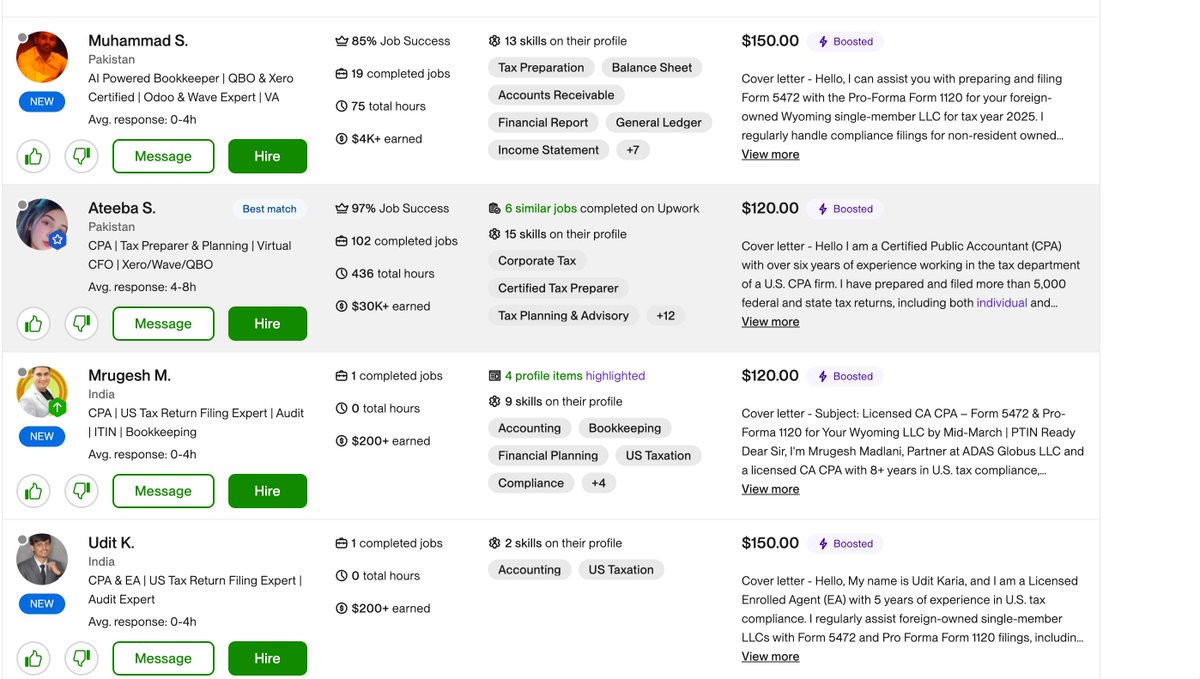The image size is (1200, 679).
Task: View more of Udit K.'s cover letter
Action: click(770, 657)
